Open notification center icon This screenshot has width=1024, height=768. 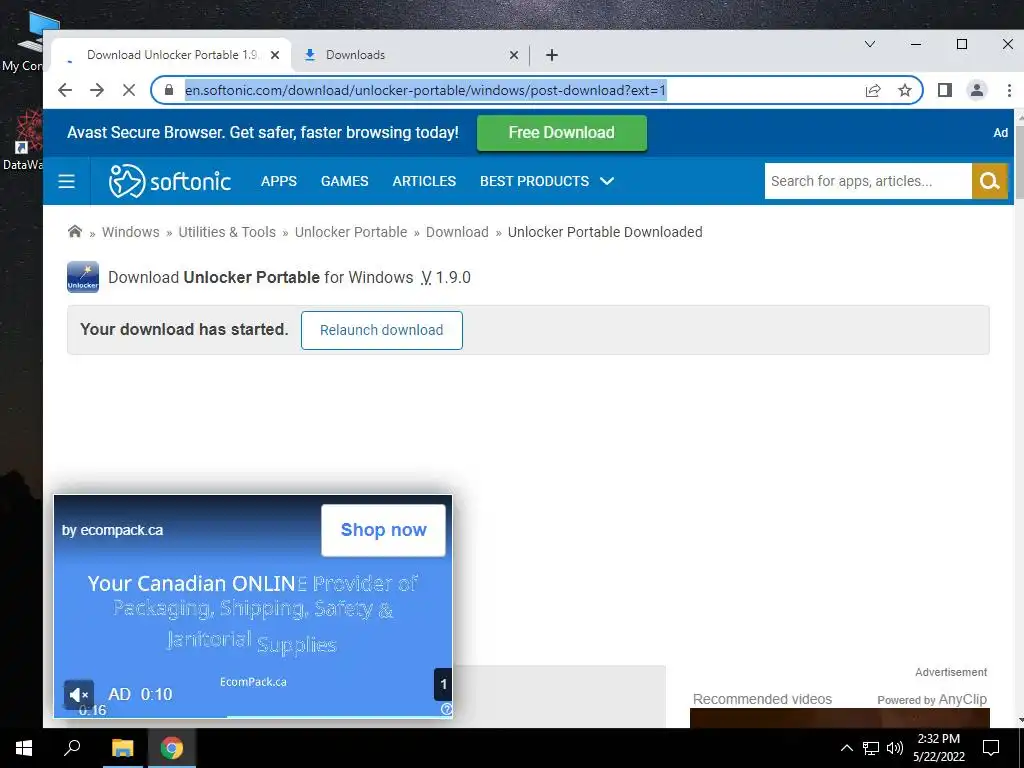[x=991, y=748]
